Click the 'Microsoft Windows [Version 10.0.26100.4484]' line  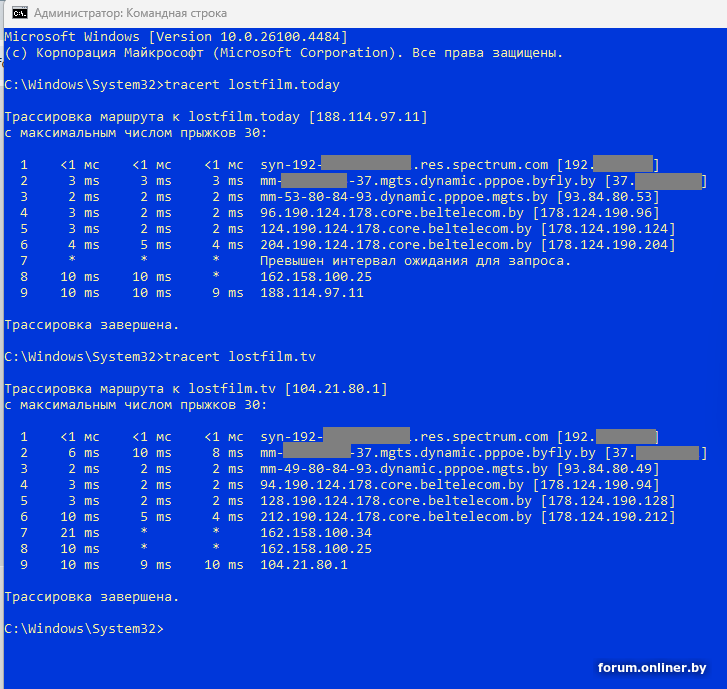[x=176, y=37]
